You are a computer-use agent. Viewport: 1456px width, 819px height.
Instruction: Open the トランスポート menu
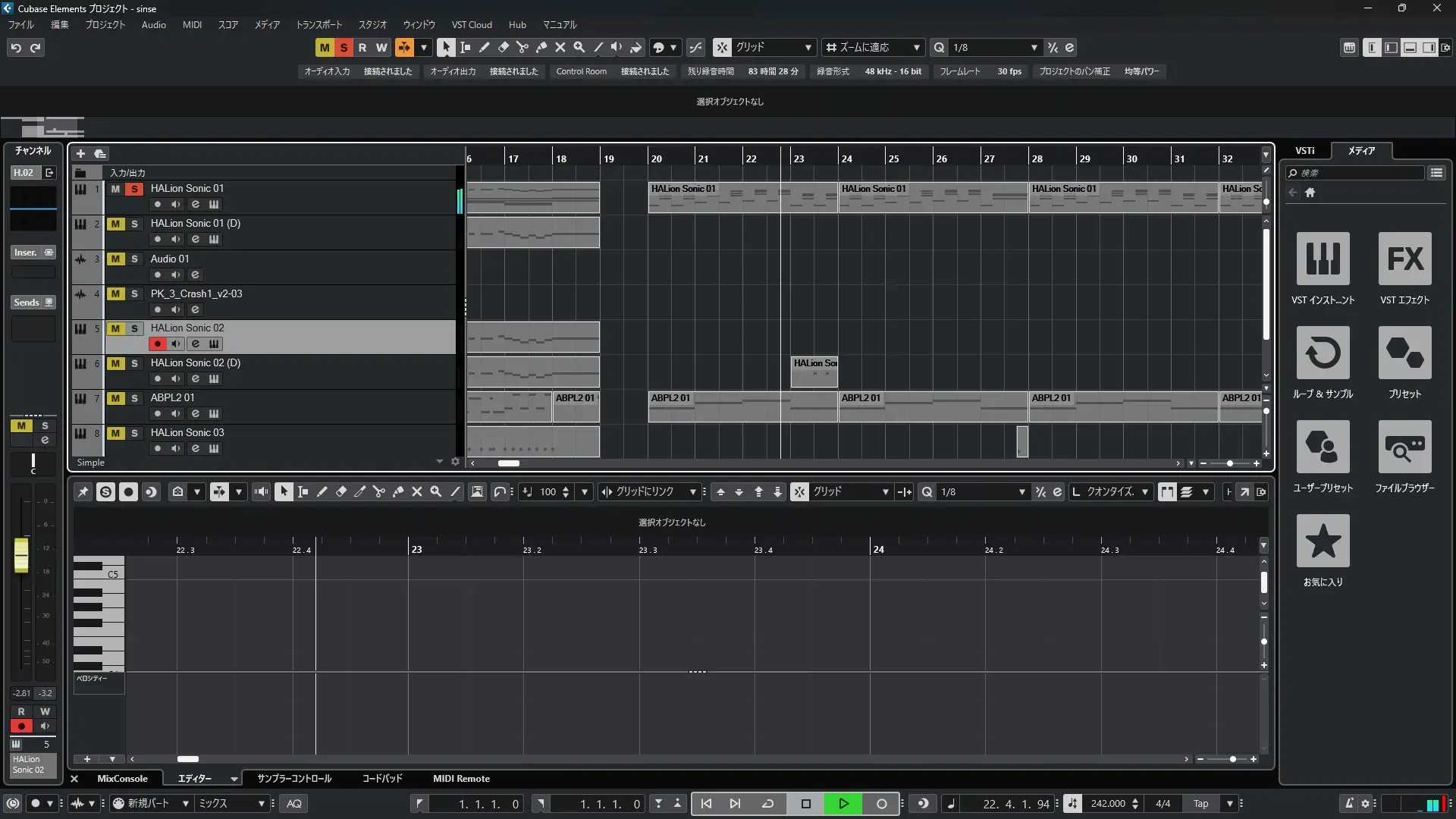pyautogui.click(x=318, y=24)
